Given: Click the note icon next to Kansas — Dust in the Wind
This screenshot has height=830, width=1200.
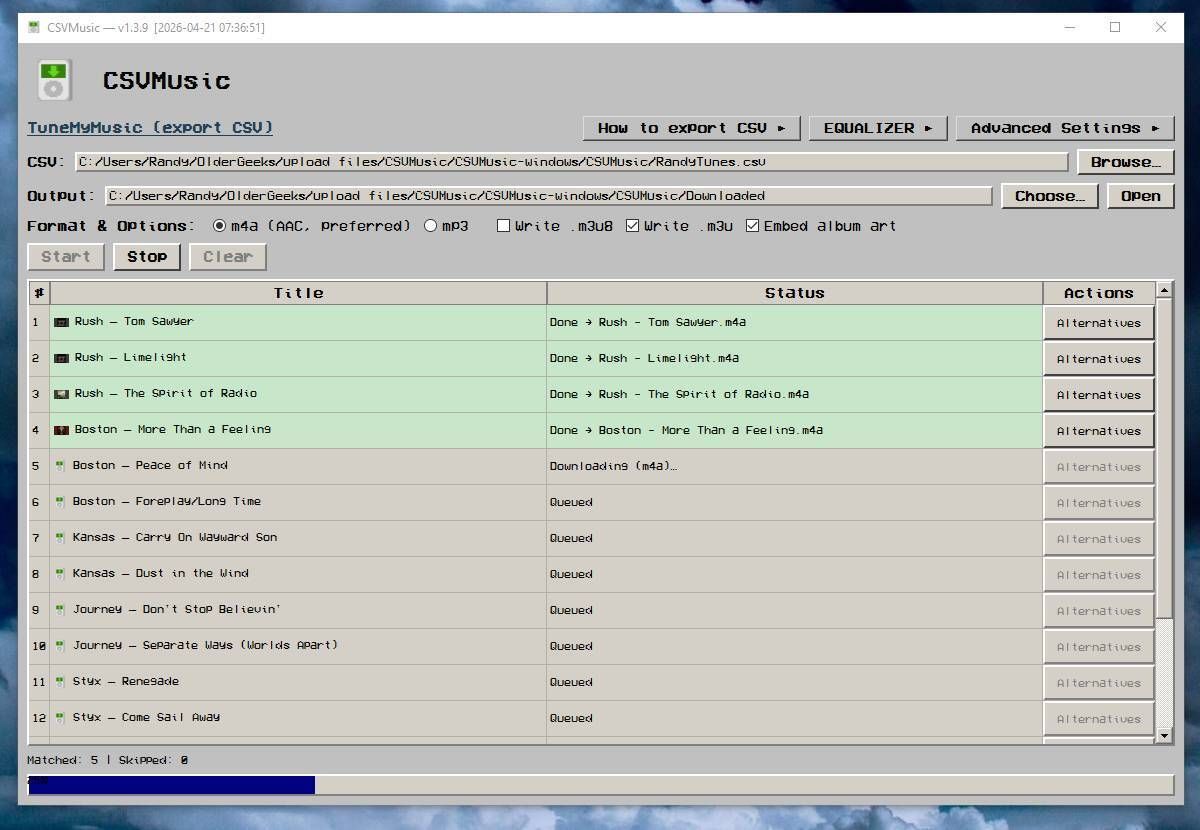Looking at the screenshot, I should [62, 574].
